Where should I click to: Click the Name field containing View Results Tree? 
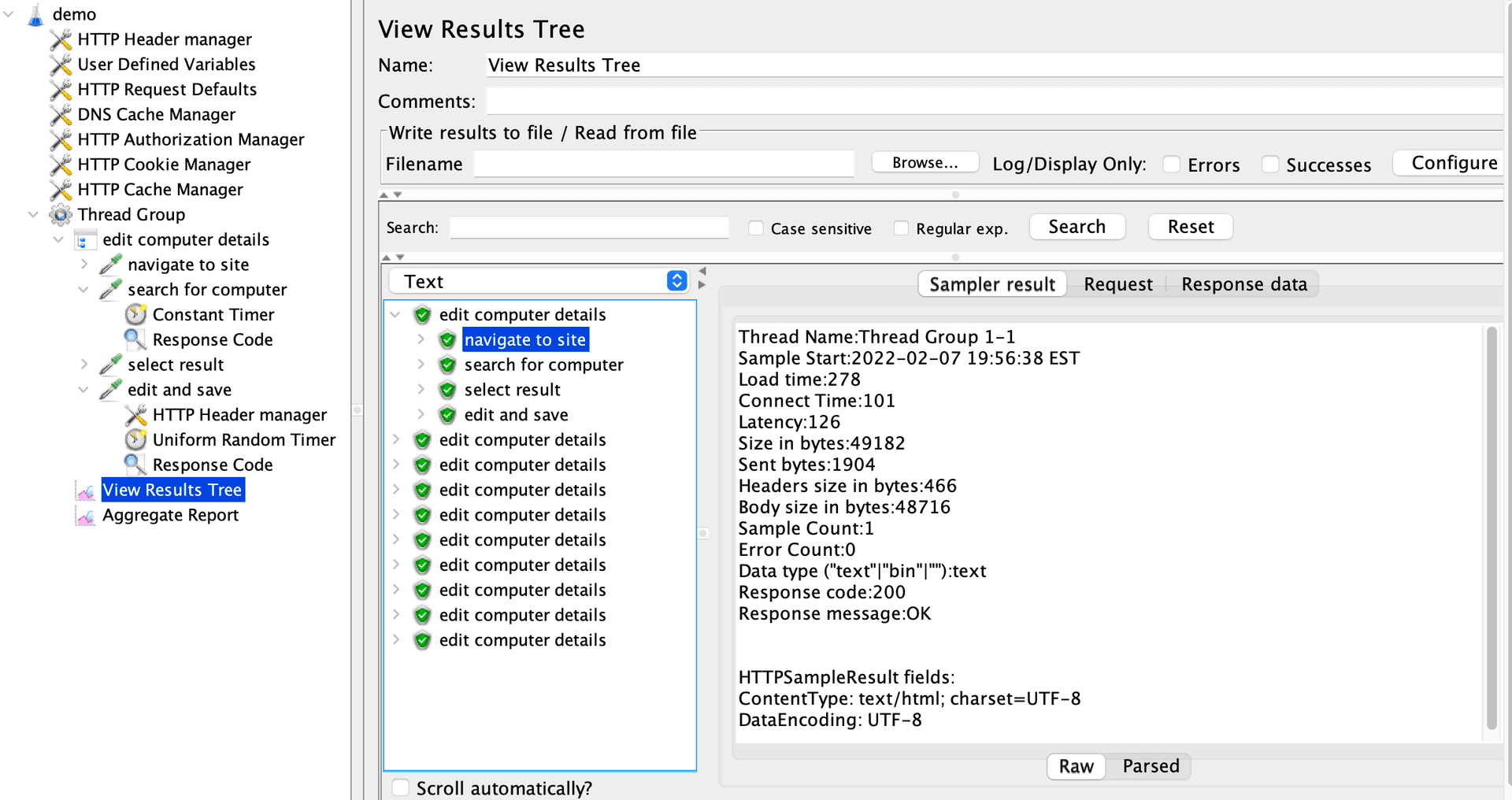click(x=995, y=65)
